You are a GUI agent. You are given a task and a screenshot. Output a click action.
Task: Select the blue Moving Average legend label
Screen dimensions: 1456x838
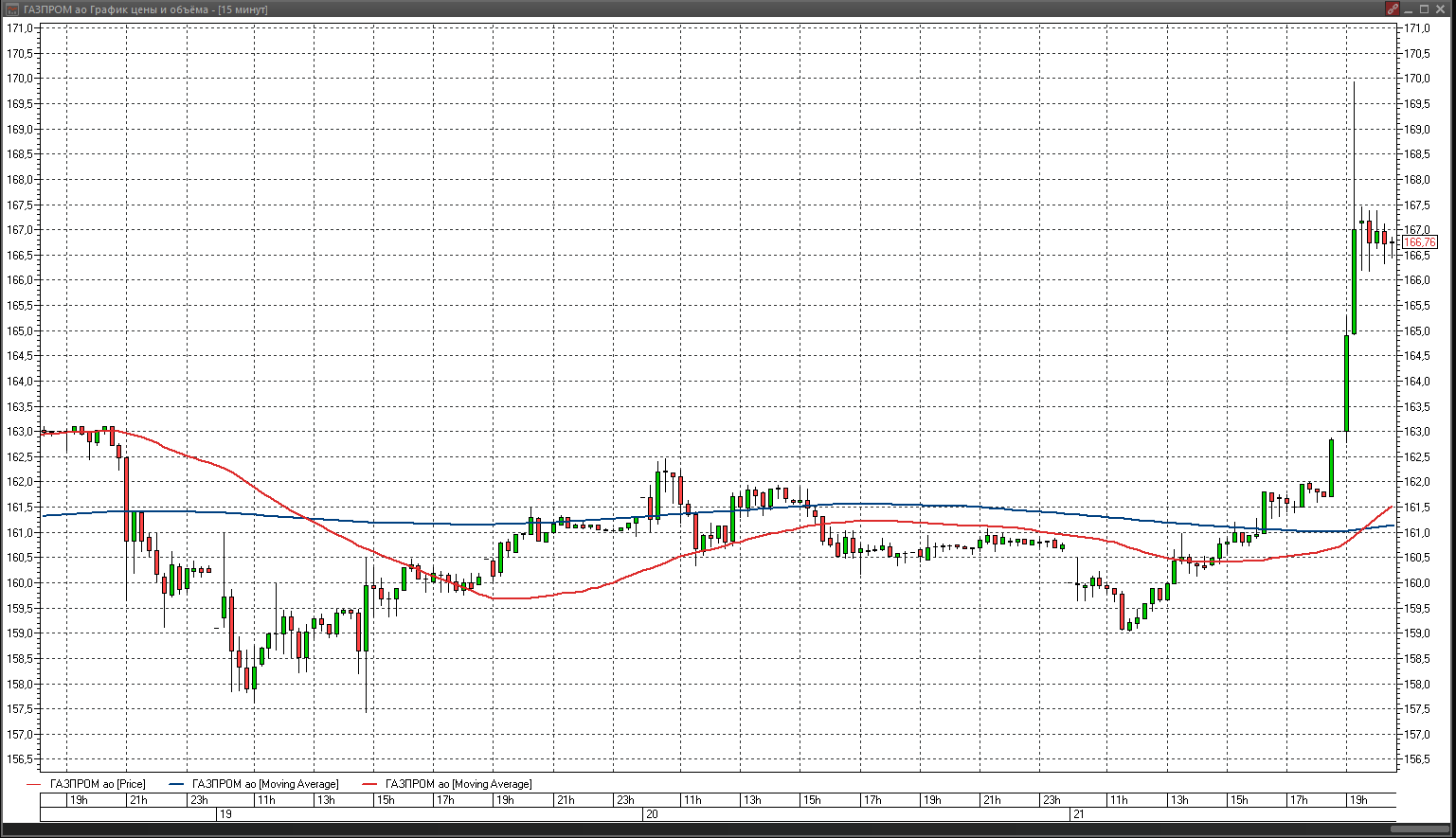coord(264,784)
